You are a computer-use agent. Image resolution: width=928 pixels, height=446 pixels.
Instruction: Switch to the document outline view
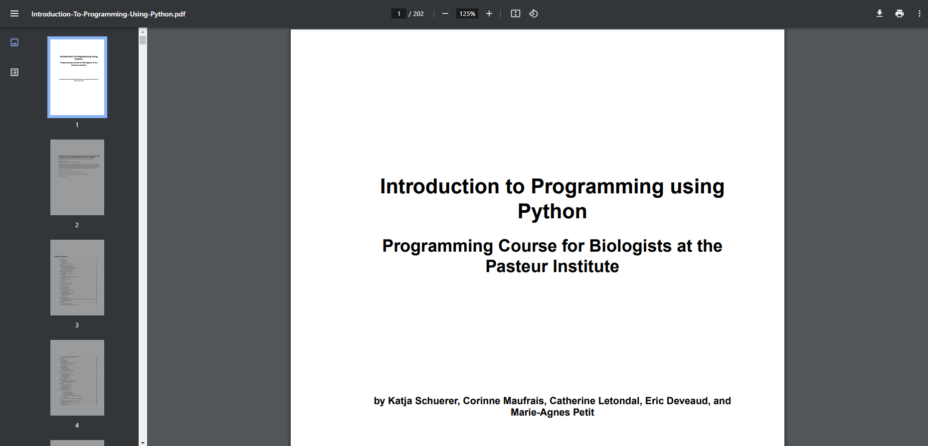14,72
